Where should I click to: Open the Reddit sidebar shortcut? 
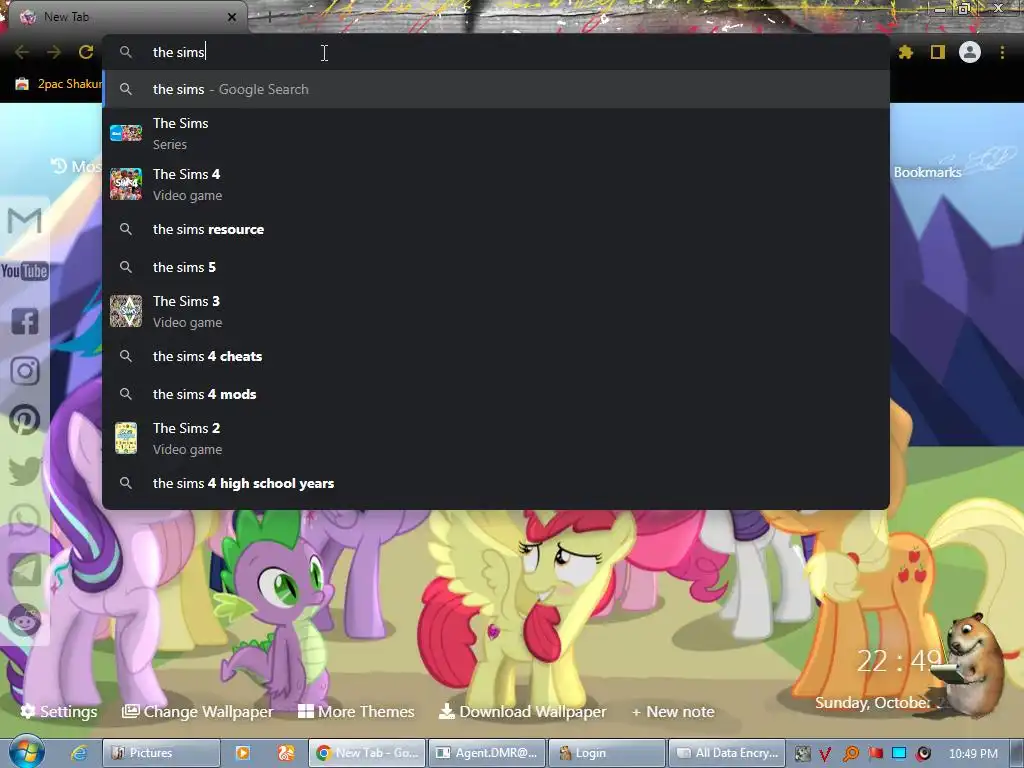click(x=25, y=620)
